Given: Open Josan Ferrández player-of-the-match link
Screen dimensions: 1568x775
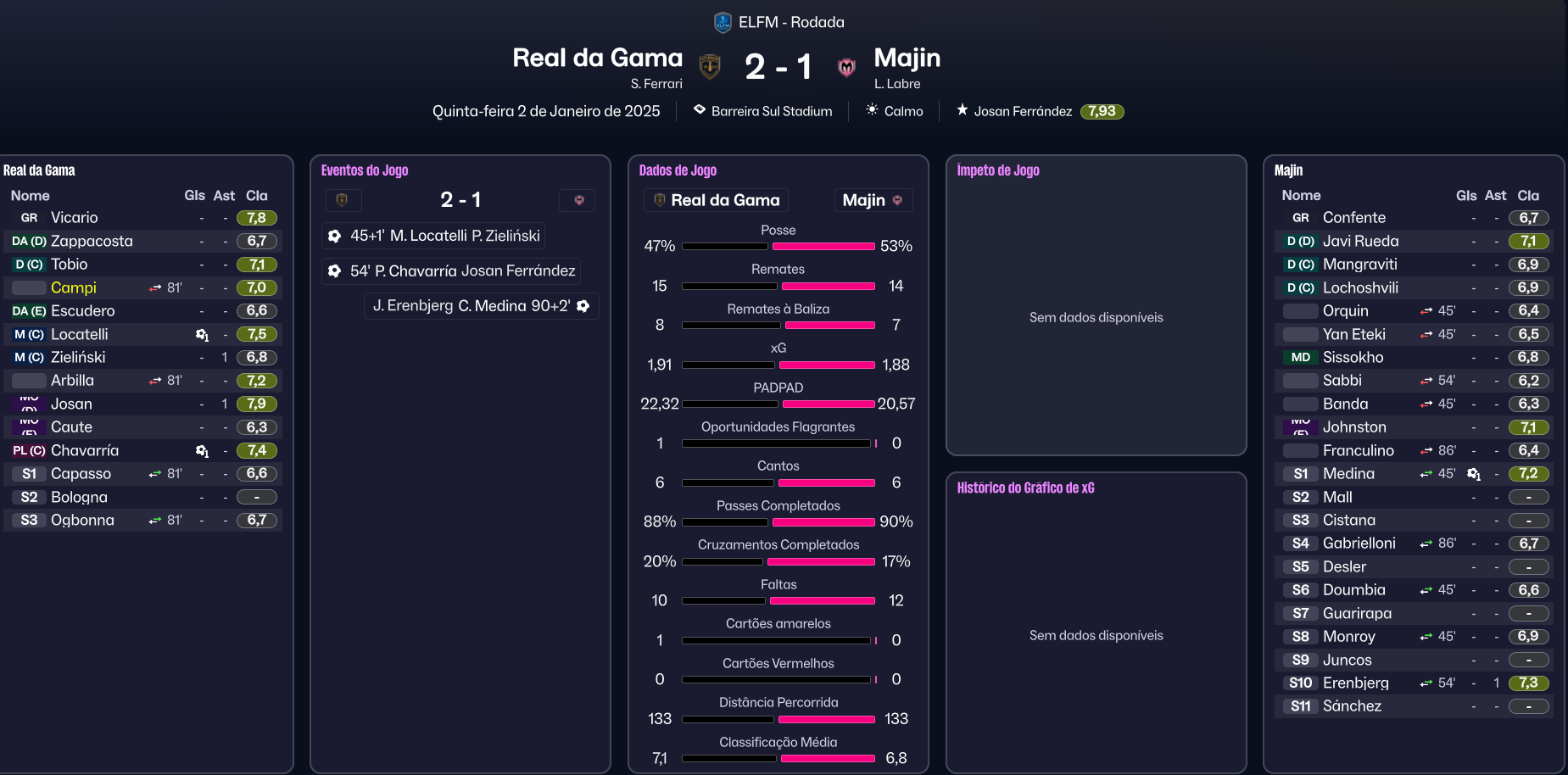Looking at the screenshot, I should (1023, 111).
